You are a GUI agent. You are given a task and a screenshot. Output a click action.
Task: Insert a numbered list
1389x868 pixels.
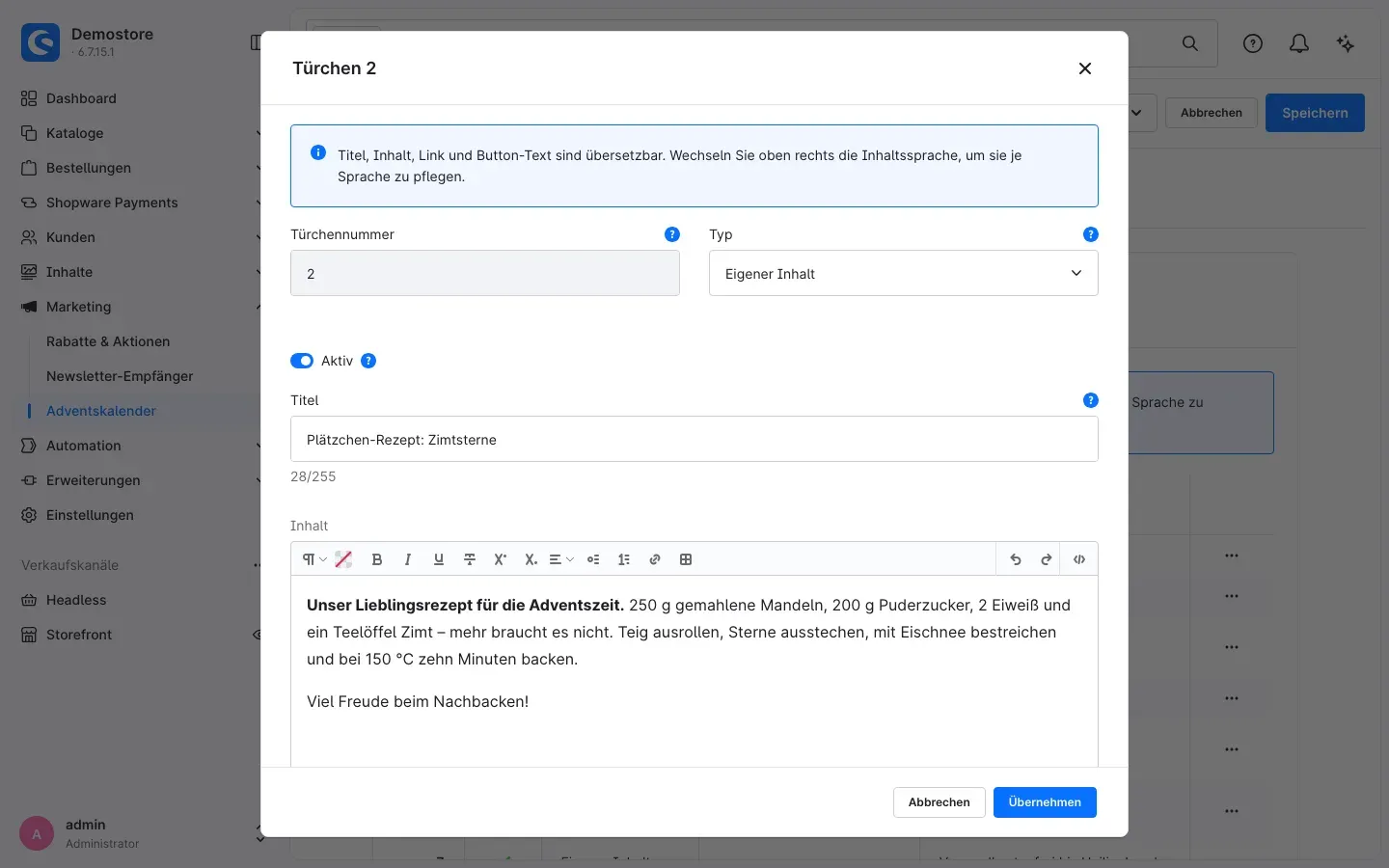click(x=624, y=559)
